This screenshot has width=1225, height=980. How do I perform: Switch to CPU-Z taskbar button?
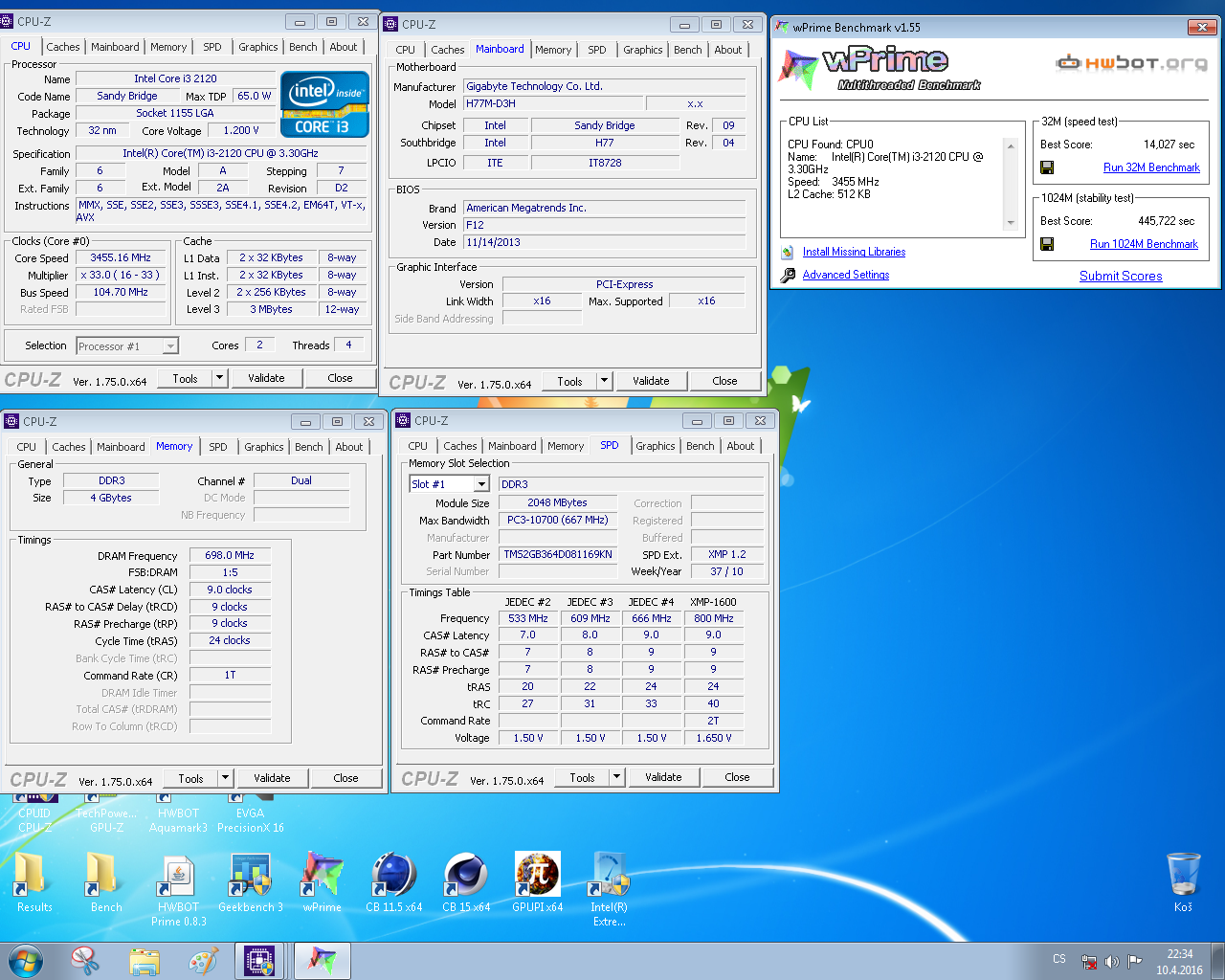click(260, 961)
